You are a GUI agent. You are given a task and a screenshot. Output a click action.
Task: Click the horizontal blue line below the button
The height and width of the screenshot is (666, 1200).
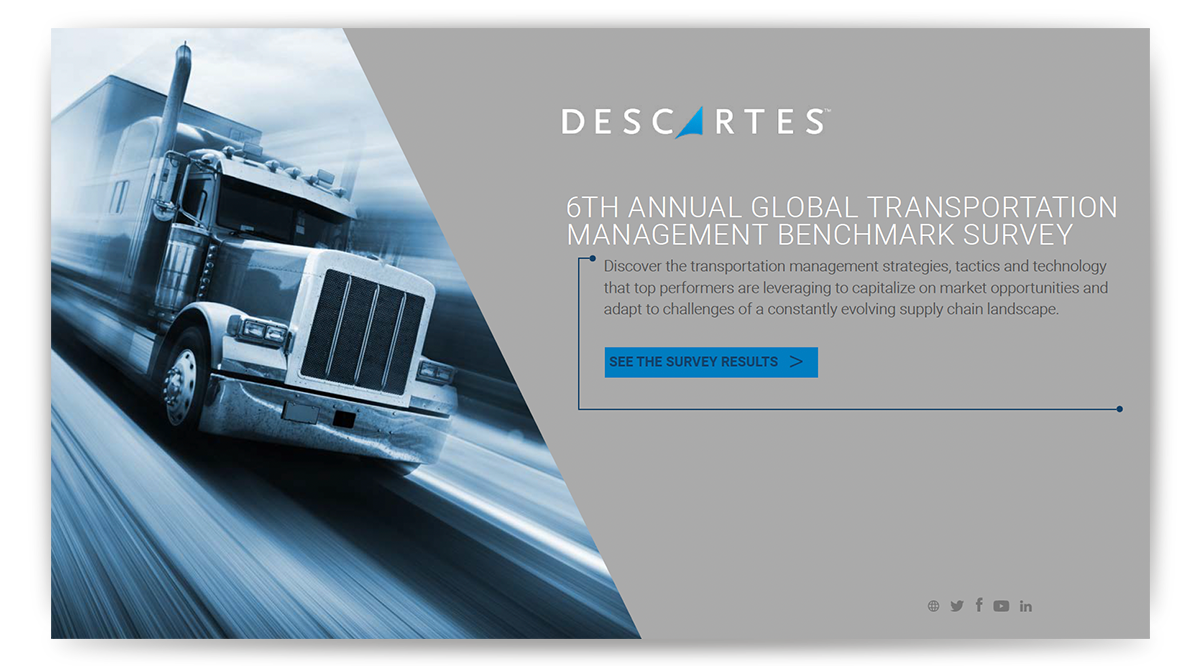click(x=850, y=409)
